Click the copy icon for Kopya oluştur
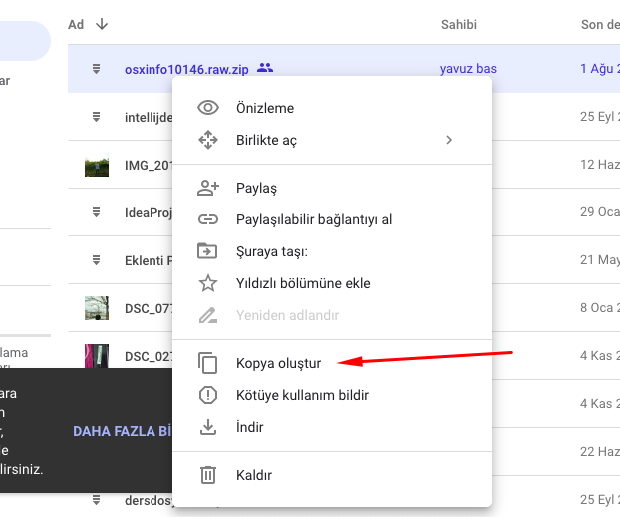The height and width of the screenshot is (517, 620). [208, 362]
